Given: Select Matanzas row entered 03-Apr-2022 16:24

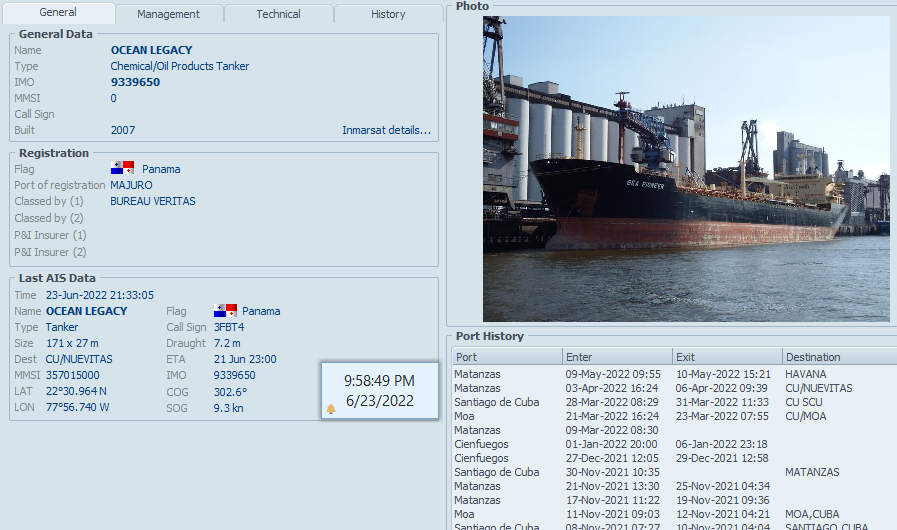Looking at the screenshot, I should pos(674,388).
